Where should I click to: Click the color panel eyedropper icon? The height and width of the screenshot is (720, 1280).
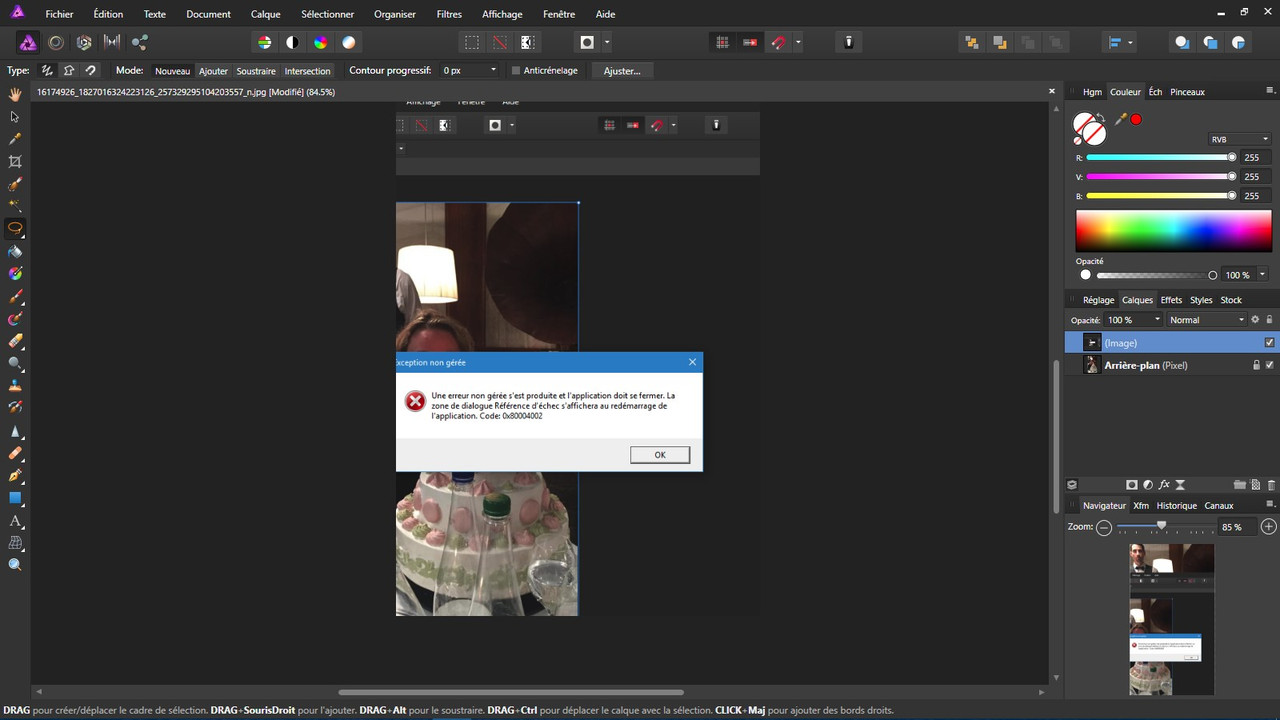tap(1121, 119)
